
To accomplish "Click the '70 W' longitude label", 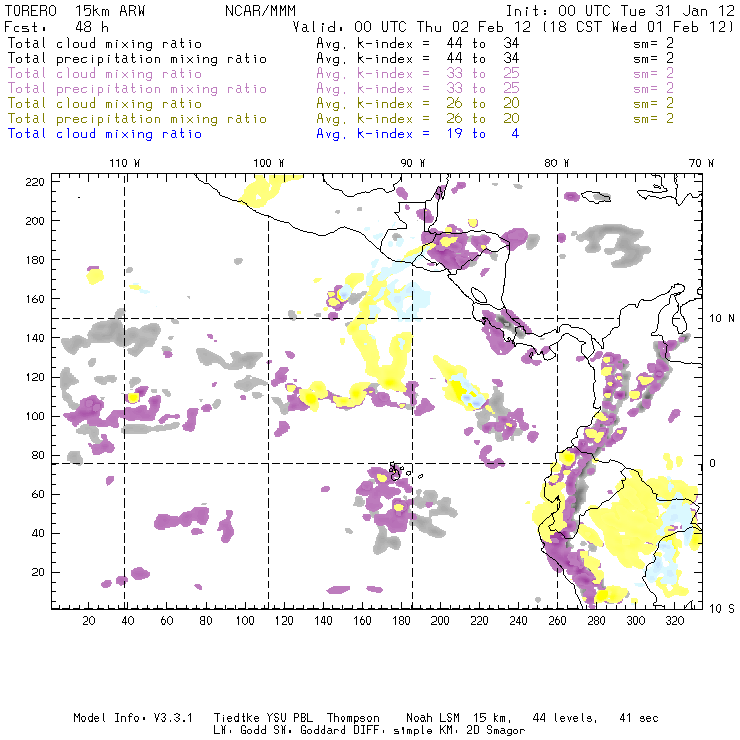I will [x=701, y=163].
